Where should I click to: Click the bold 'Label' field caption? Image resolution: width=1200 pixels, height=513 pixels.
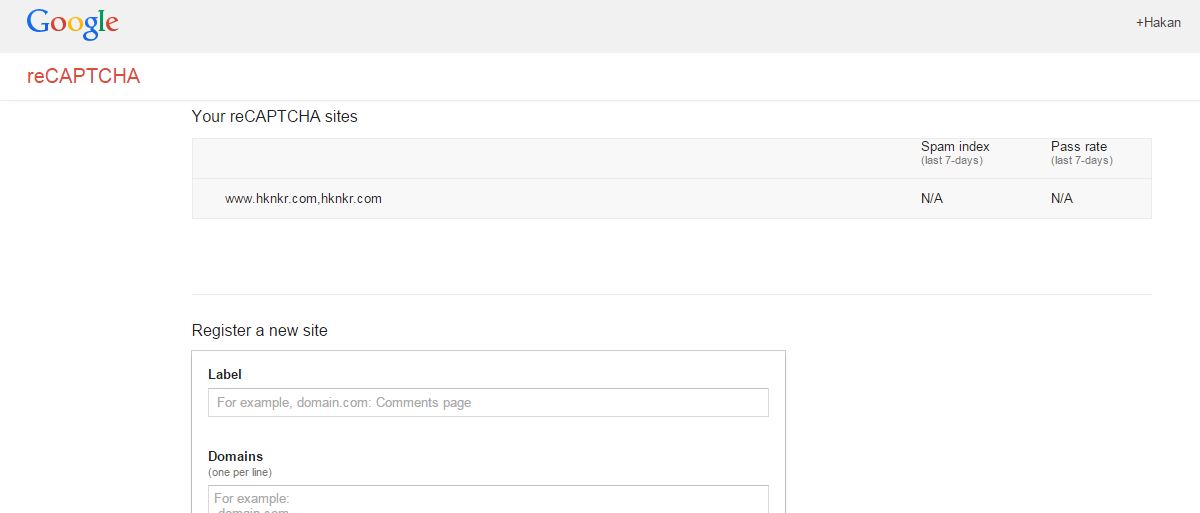(225, 374)
